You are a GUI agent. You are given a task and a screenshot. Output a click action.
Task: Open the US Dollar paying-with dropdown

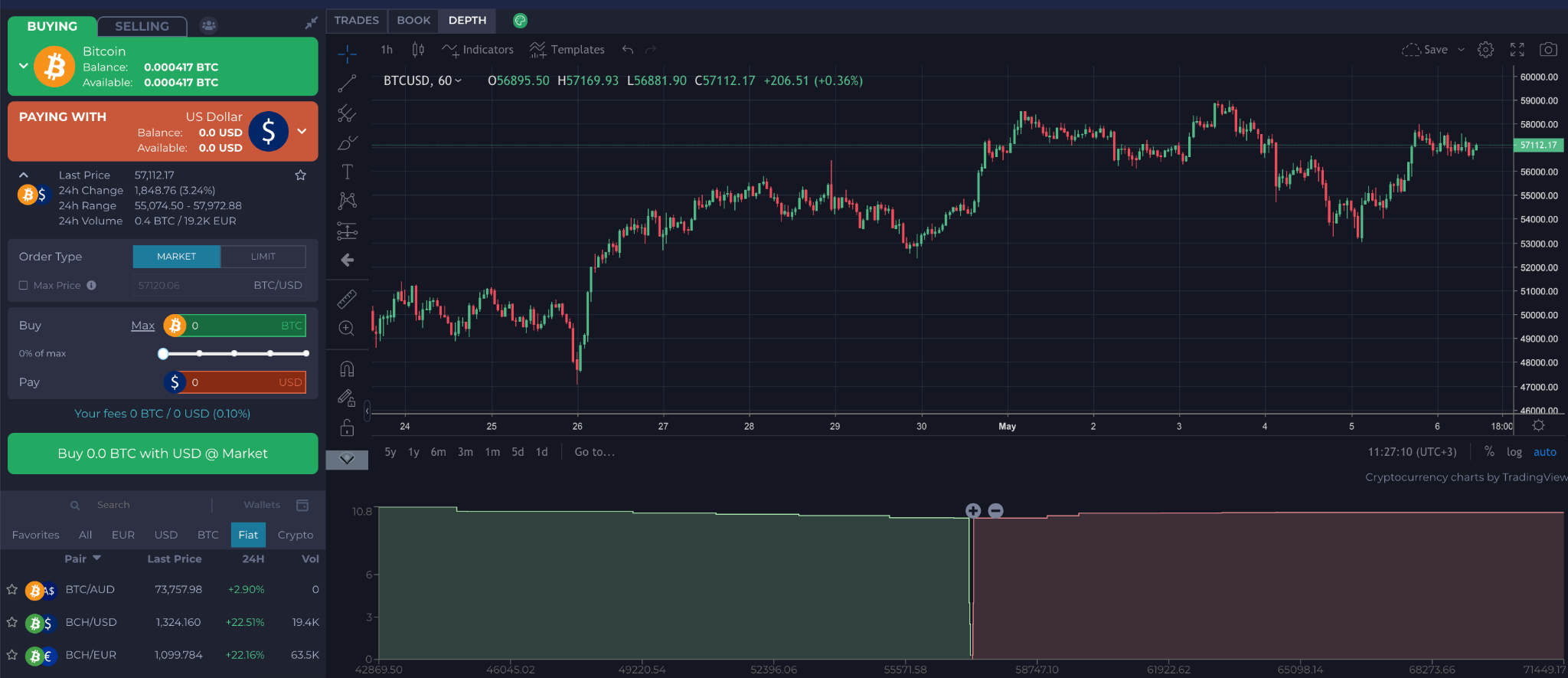(302, 131)
